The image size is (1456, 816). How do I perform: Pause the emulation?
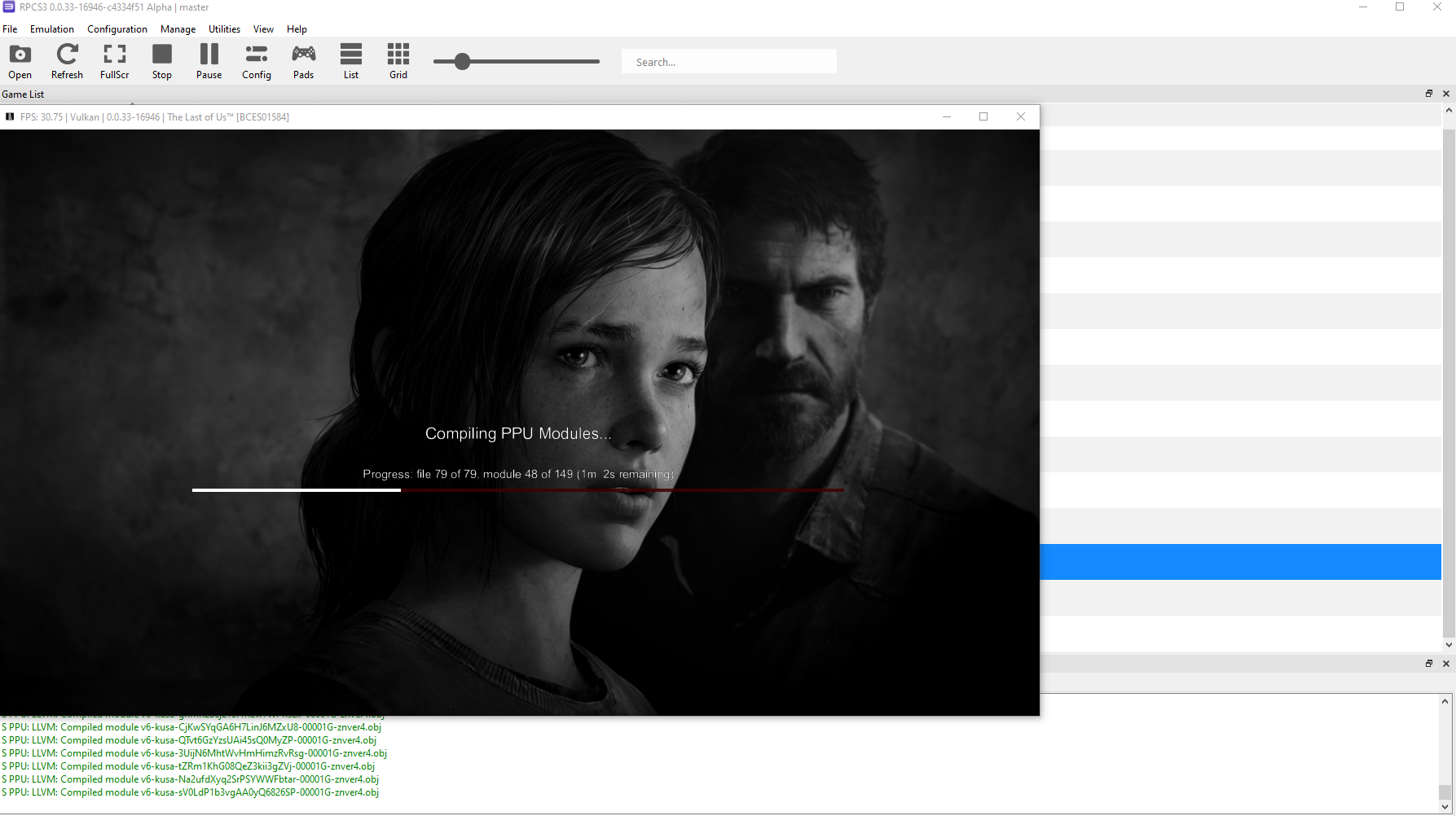pyautogui.click(x=209, y=61)
